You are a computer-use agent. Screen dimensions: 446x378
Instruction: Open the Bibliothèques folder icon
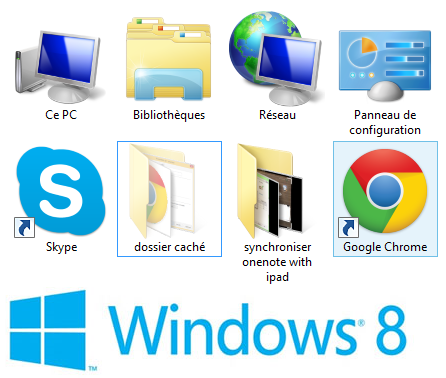click(169, 59)
